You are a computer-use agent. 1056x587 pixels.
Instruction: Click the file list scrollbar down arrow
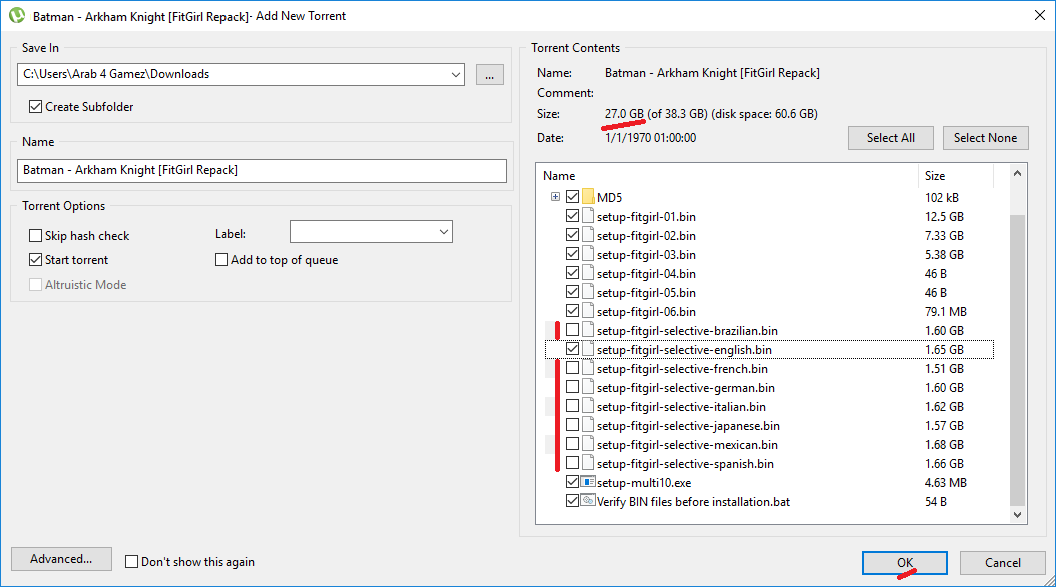tap(1017, 515)
